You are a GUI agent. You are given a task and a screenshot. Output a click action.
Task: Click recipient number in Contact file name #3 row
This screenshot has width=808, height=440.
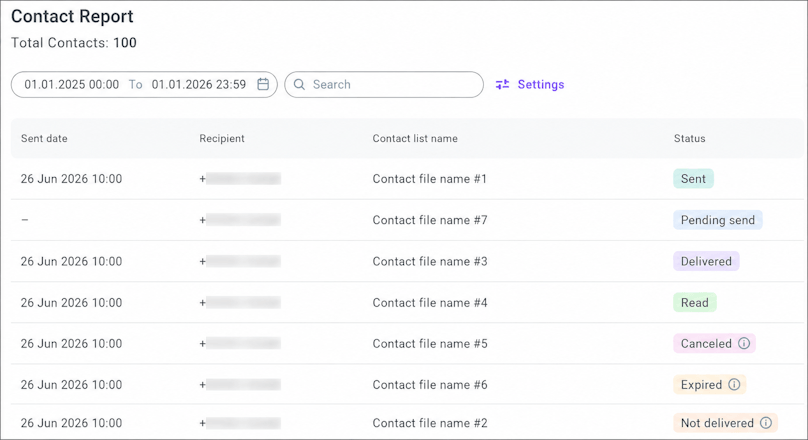pyautogui.click(x=240, y=261)
